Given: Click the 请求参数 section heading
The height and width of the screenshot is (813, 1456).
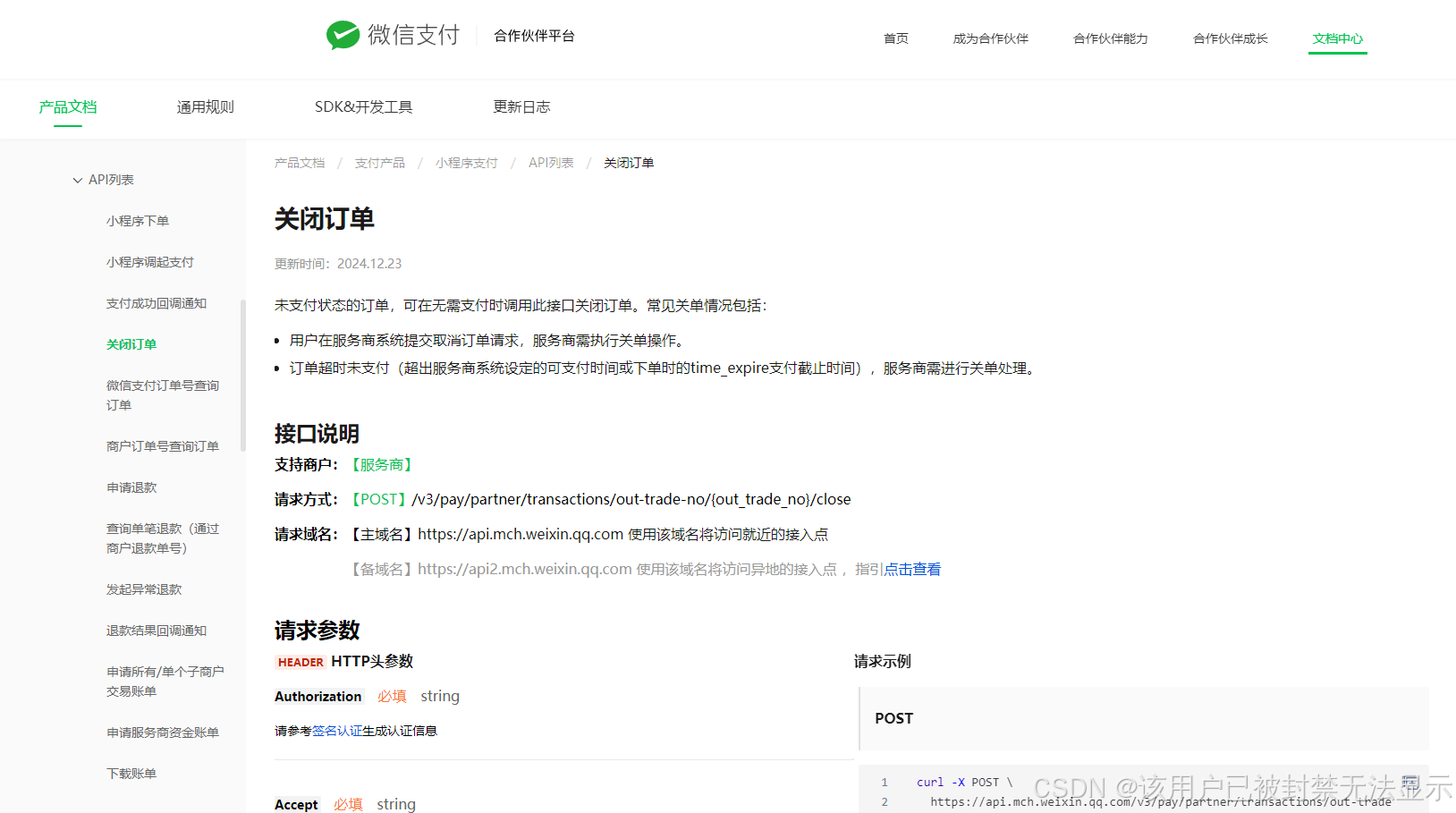Looking at the screenshot, I should click(x=317, y=631).
